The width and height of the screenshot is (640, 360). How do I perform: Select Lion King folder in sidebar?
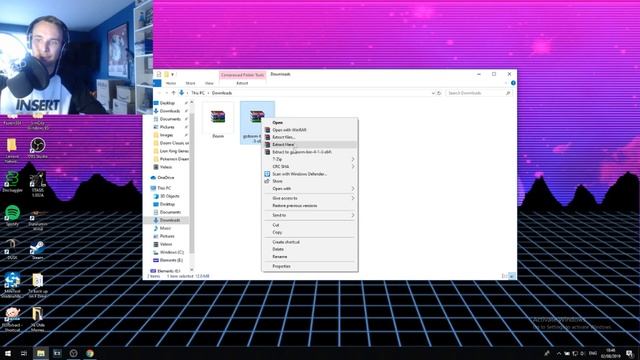pos(171,151)
